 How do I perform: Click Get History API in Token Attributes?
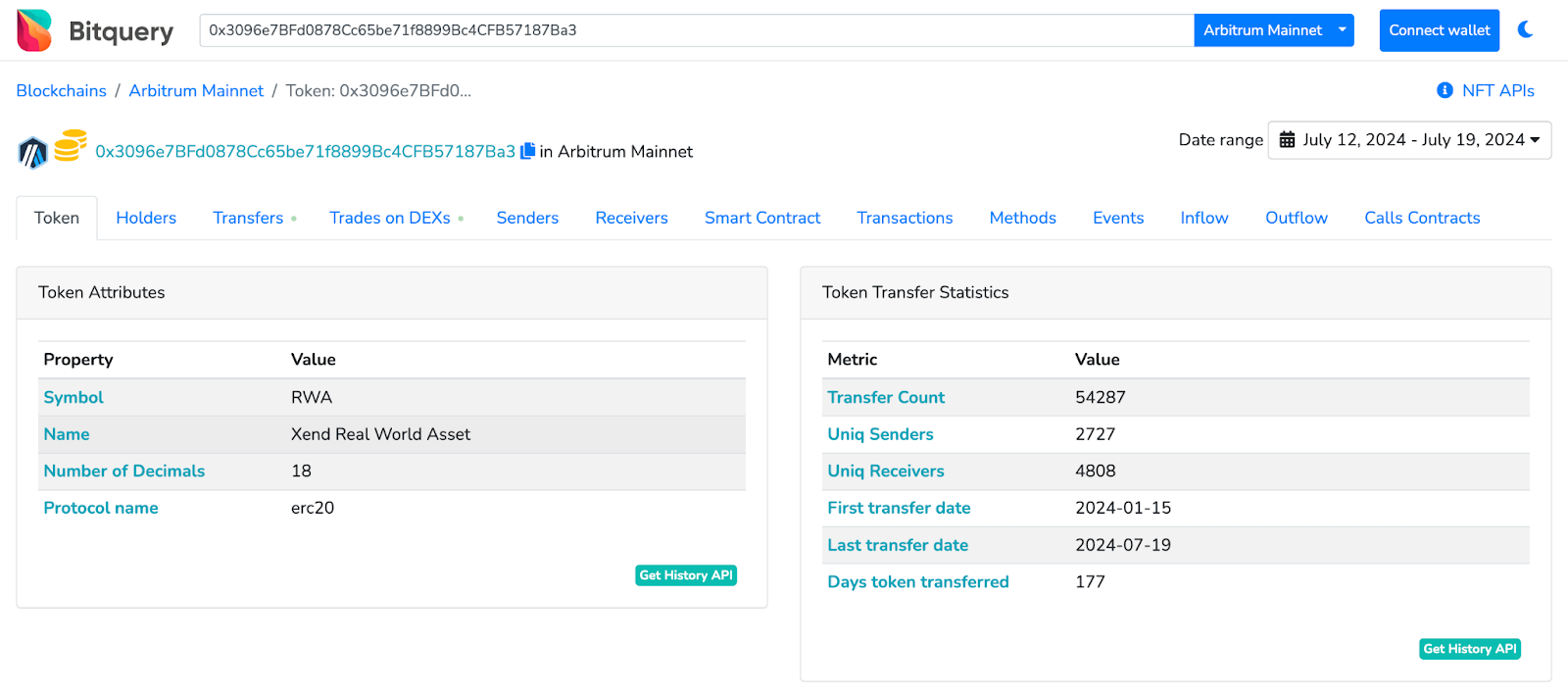(x=686, y=575)
